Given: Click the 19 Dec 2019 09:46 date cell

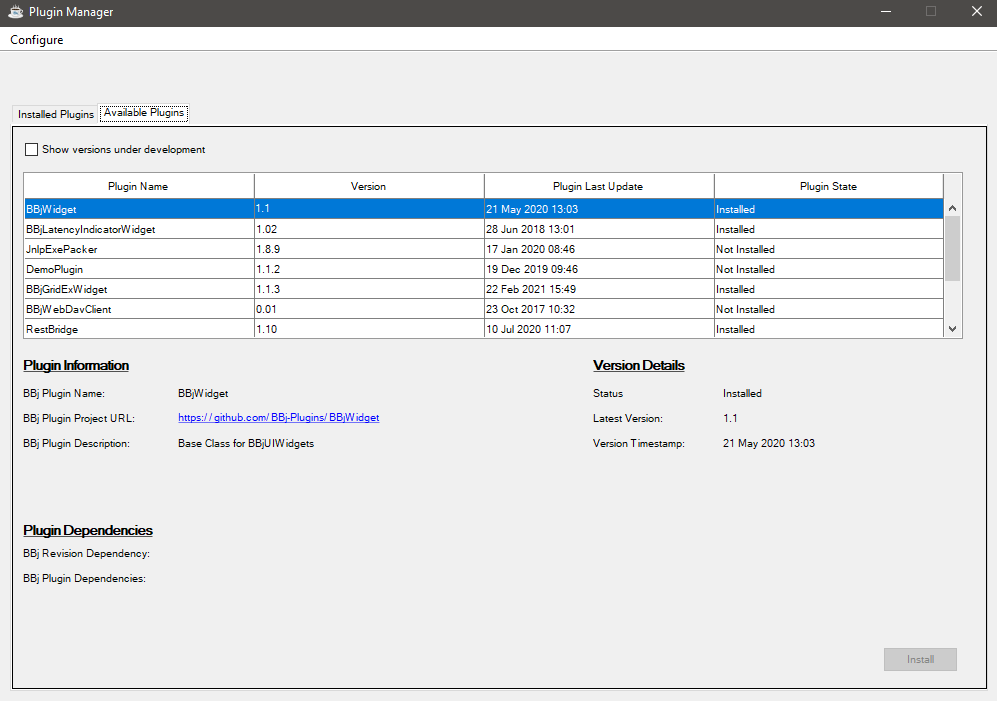Looking at the screenshot, I should 598,269.
